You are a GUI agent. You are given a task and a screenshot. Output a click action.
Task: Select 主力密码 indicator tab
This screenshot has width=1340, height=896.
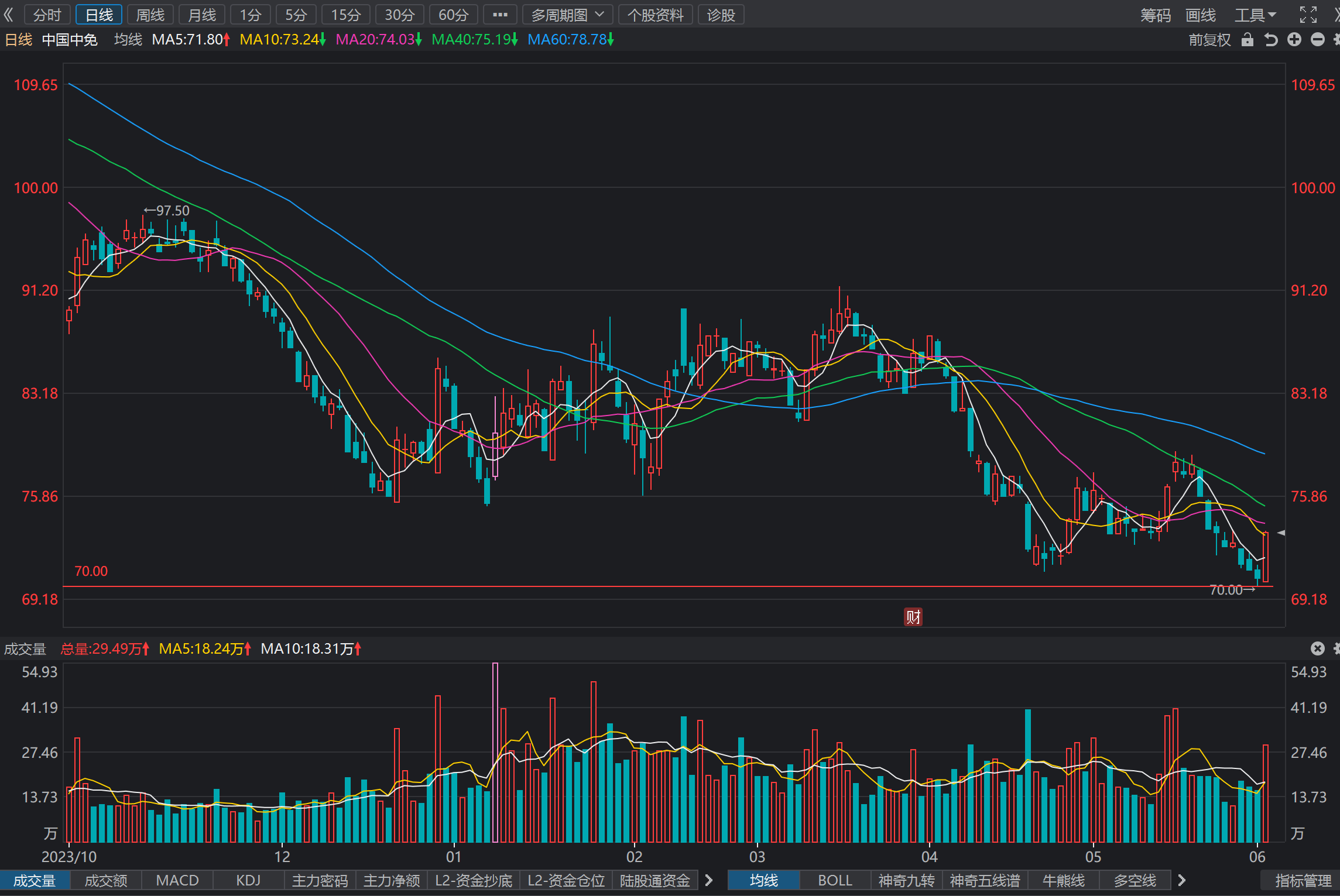(x=320, y=880)
